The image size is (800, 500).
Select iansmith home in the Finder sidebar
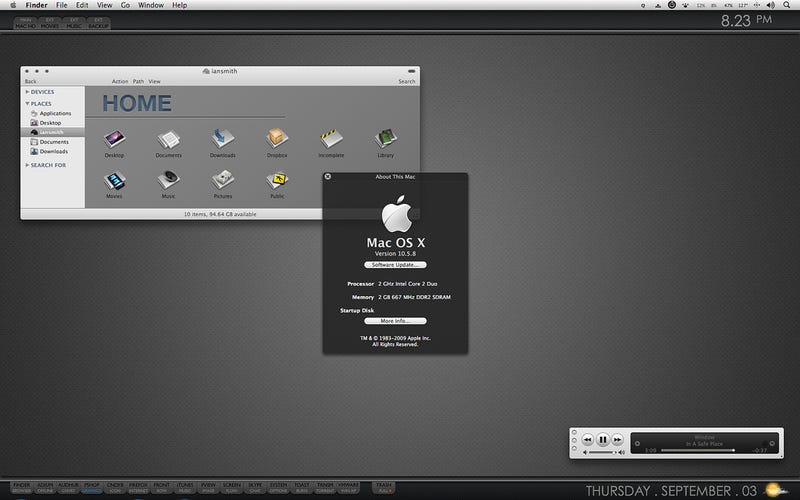(53, 132)
